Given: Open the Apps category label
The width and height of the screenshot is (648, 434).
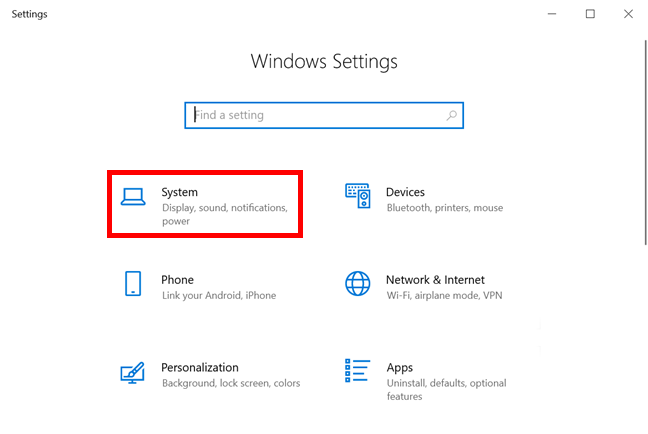Looking at the screenshot, I should [400, 368].
